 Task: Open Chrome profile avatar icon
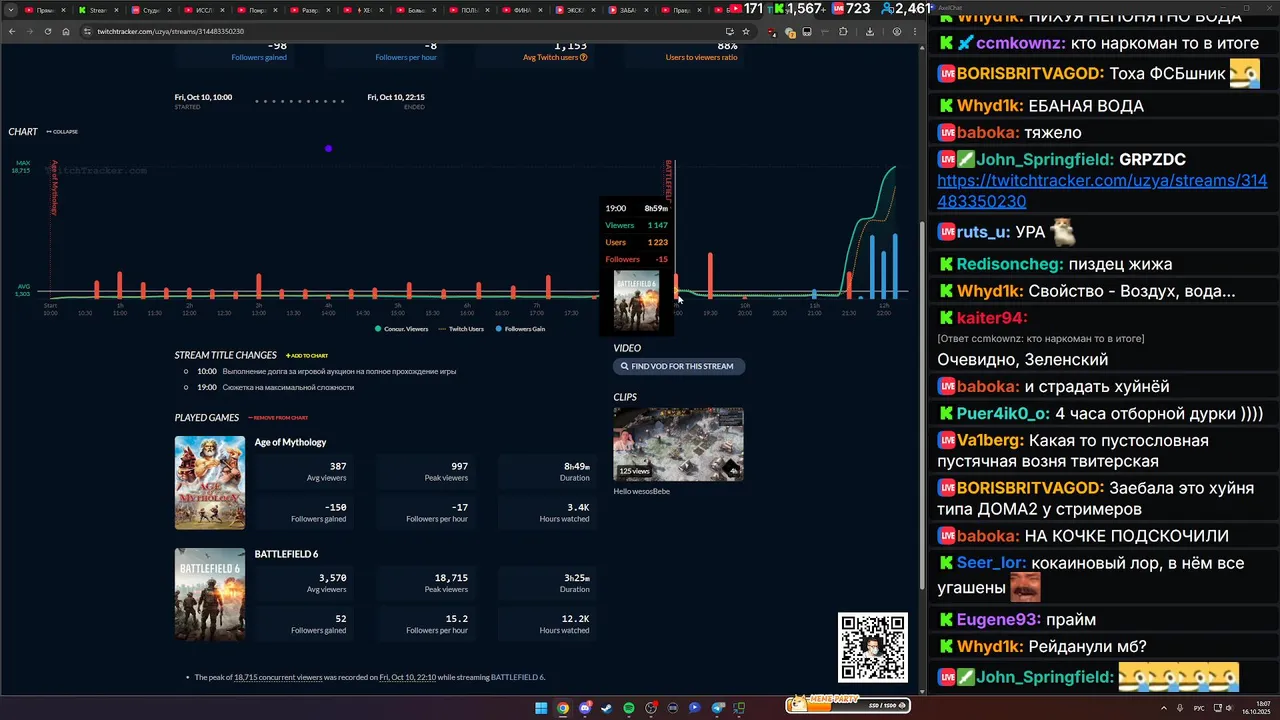point(896,31)
